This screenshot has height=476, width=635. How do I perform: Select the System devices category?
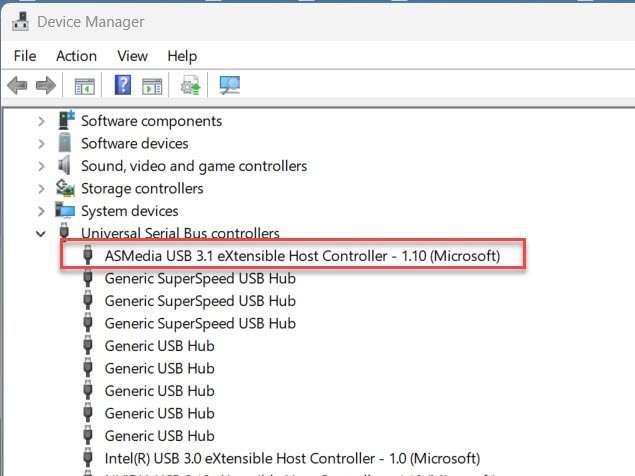[x=130, y=211]
